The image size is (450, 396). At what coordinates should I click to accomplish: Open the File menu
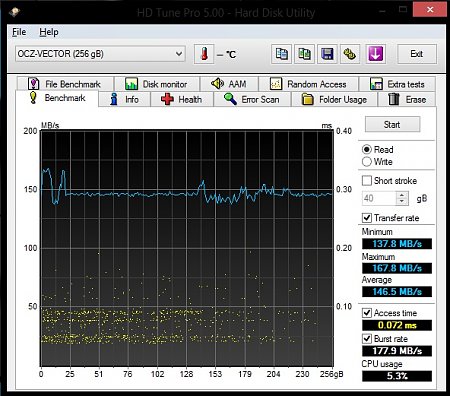(x=19, y=32)
